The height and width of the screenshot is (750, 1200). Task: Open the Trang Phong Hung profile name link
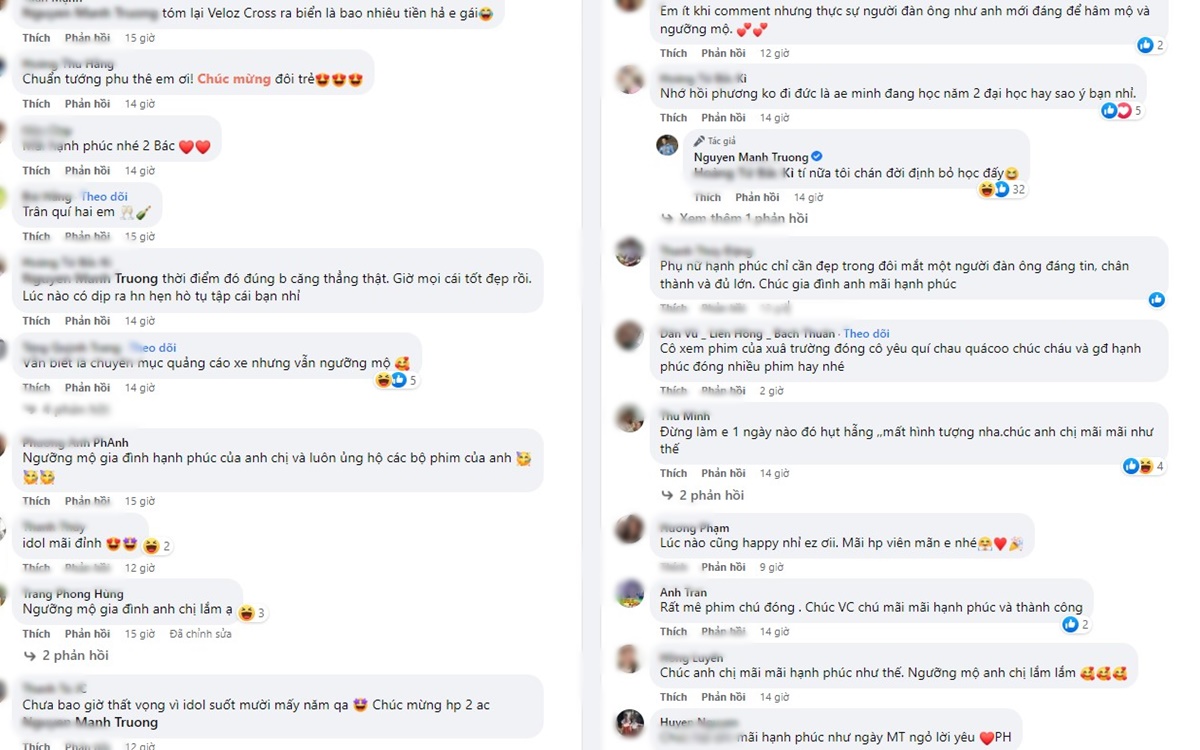(x=73, y=594)
